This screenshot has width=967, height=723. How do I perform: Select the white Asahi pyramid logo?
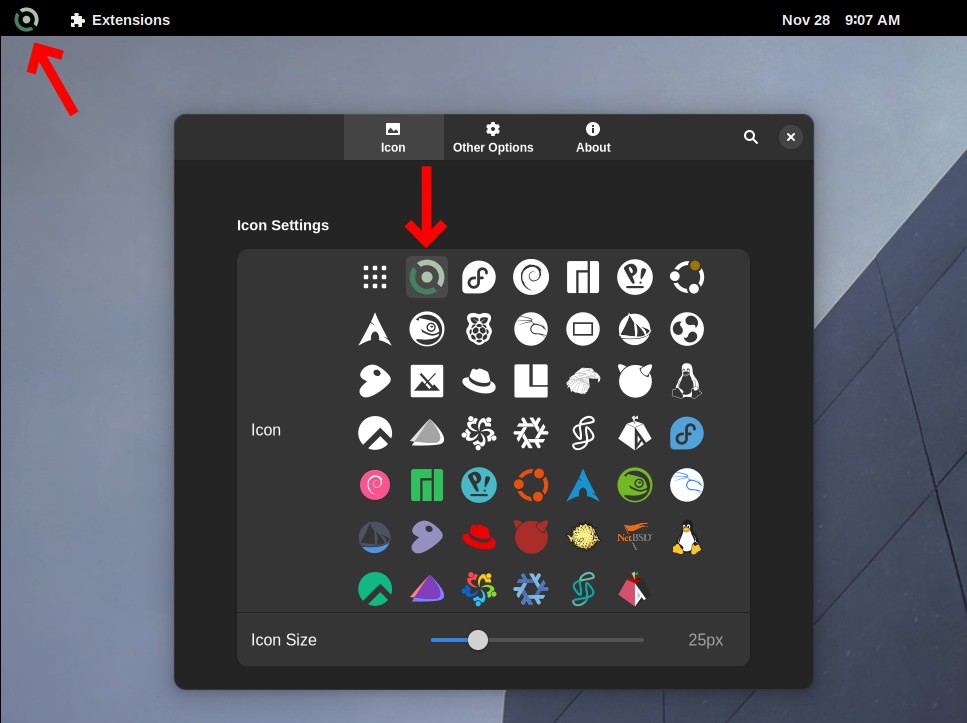pos(635,432)
